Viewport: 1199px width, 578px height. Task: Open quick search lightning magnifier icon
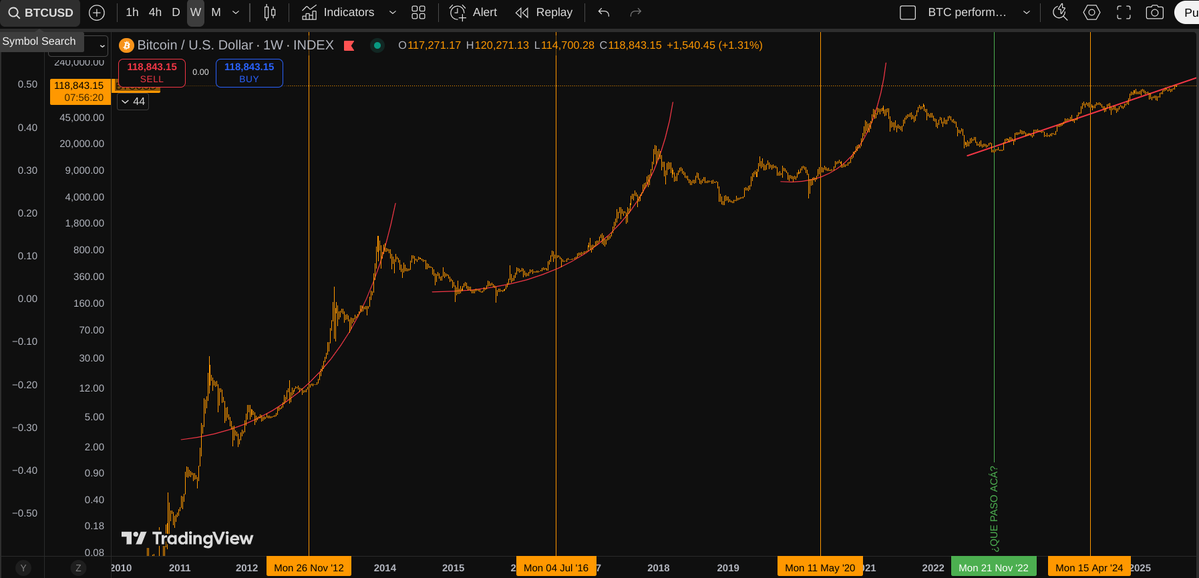1060,12
